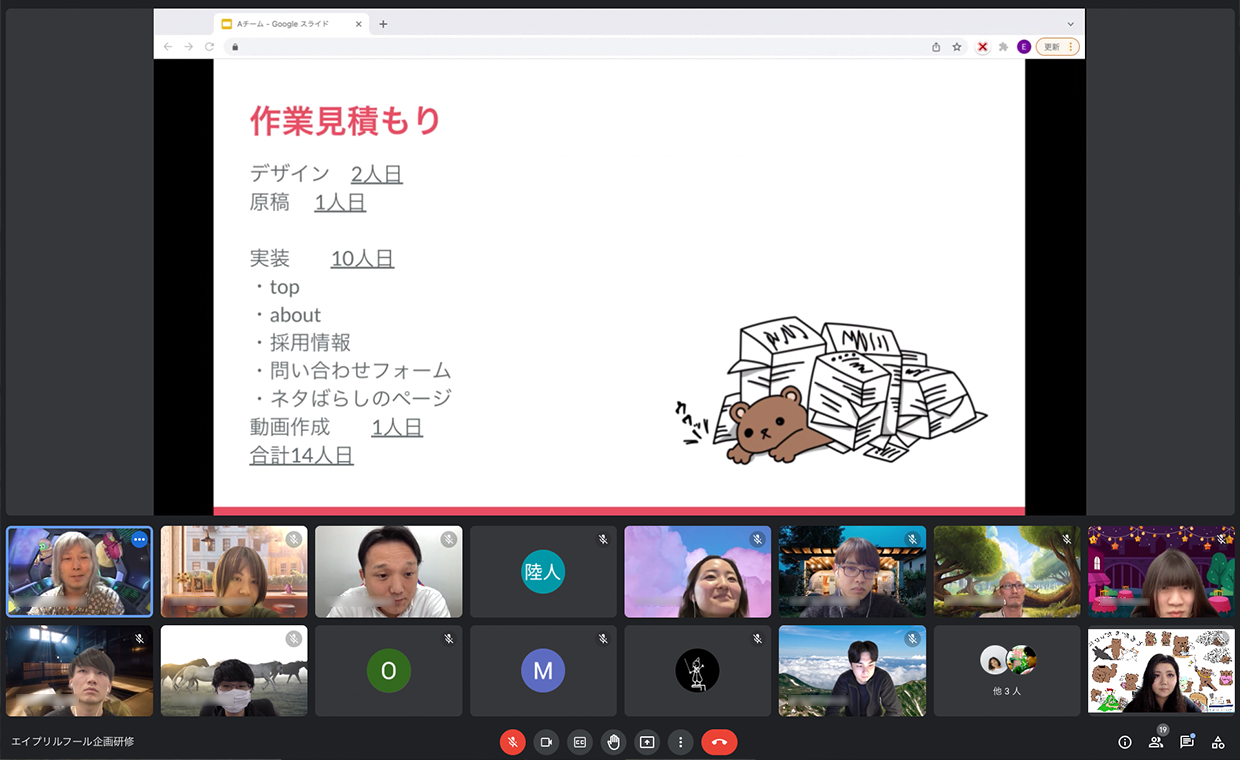Click the share page icon in the address bar
The width and height of the screenshot is (1240, 760).
(936, 47)
